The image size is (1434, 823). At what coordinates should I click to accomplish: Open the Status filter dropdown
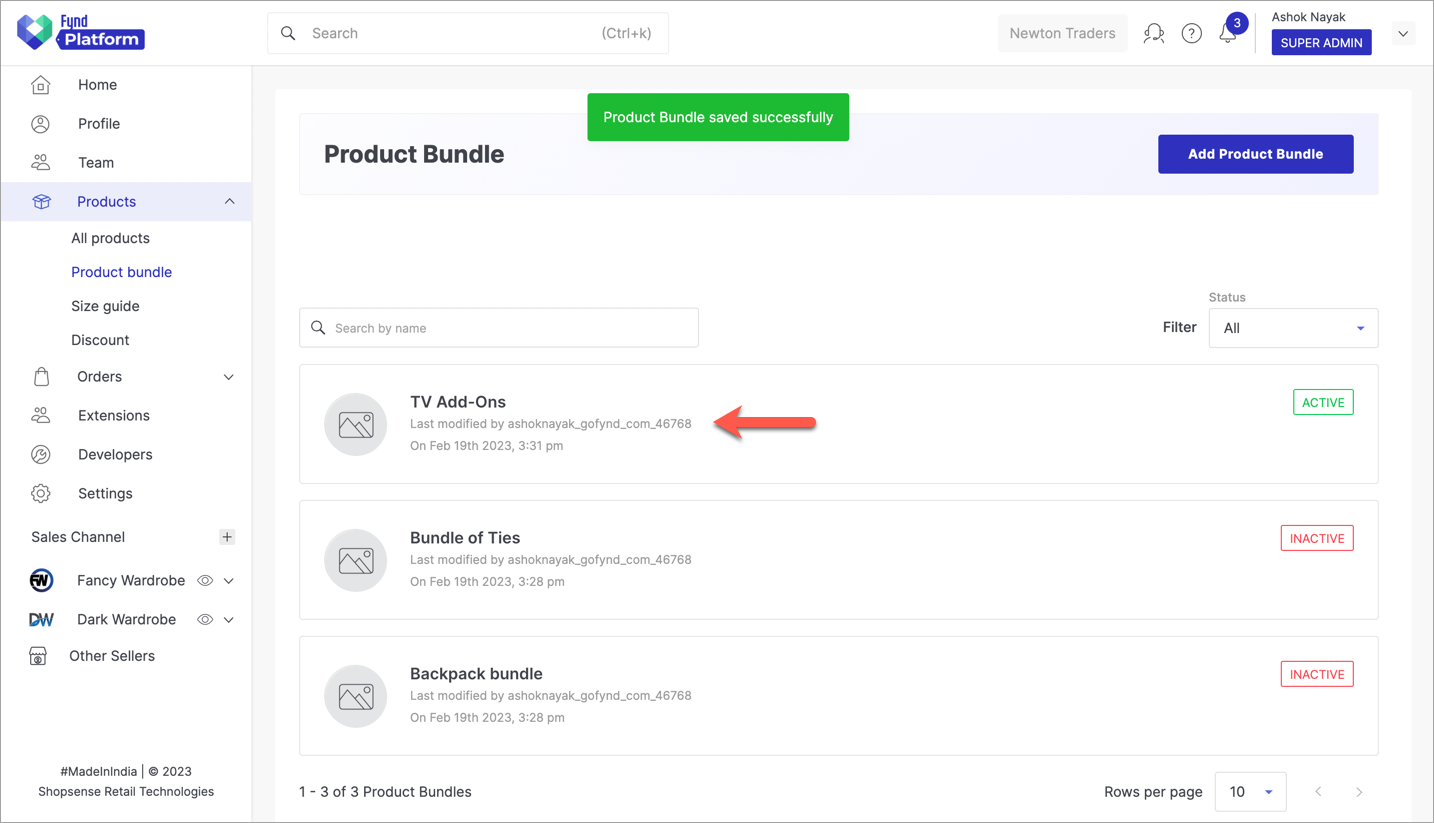tap(1293, 328)
